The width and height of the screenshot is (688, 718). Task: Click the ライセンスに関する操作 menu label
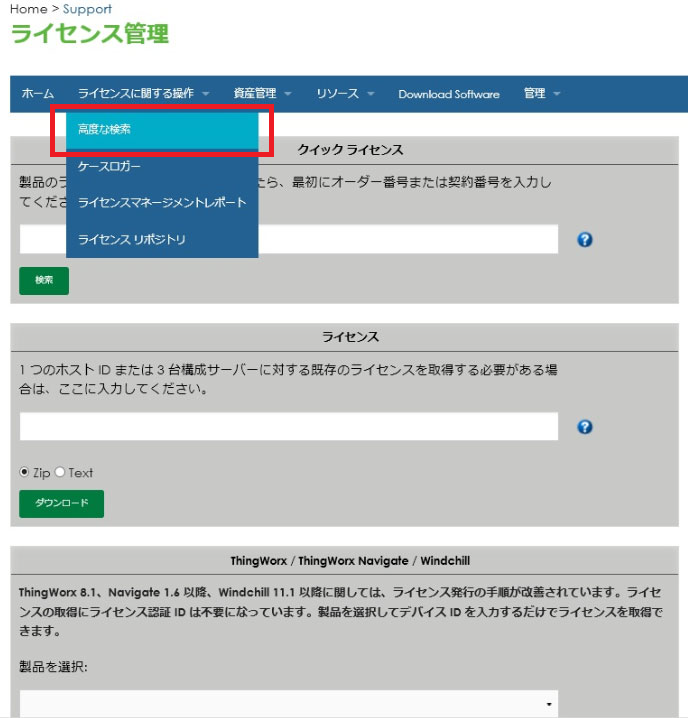(x=136, y=93)
